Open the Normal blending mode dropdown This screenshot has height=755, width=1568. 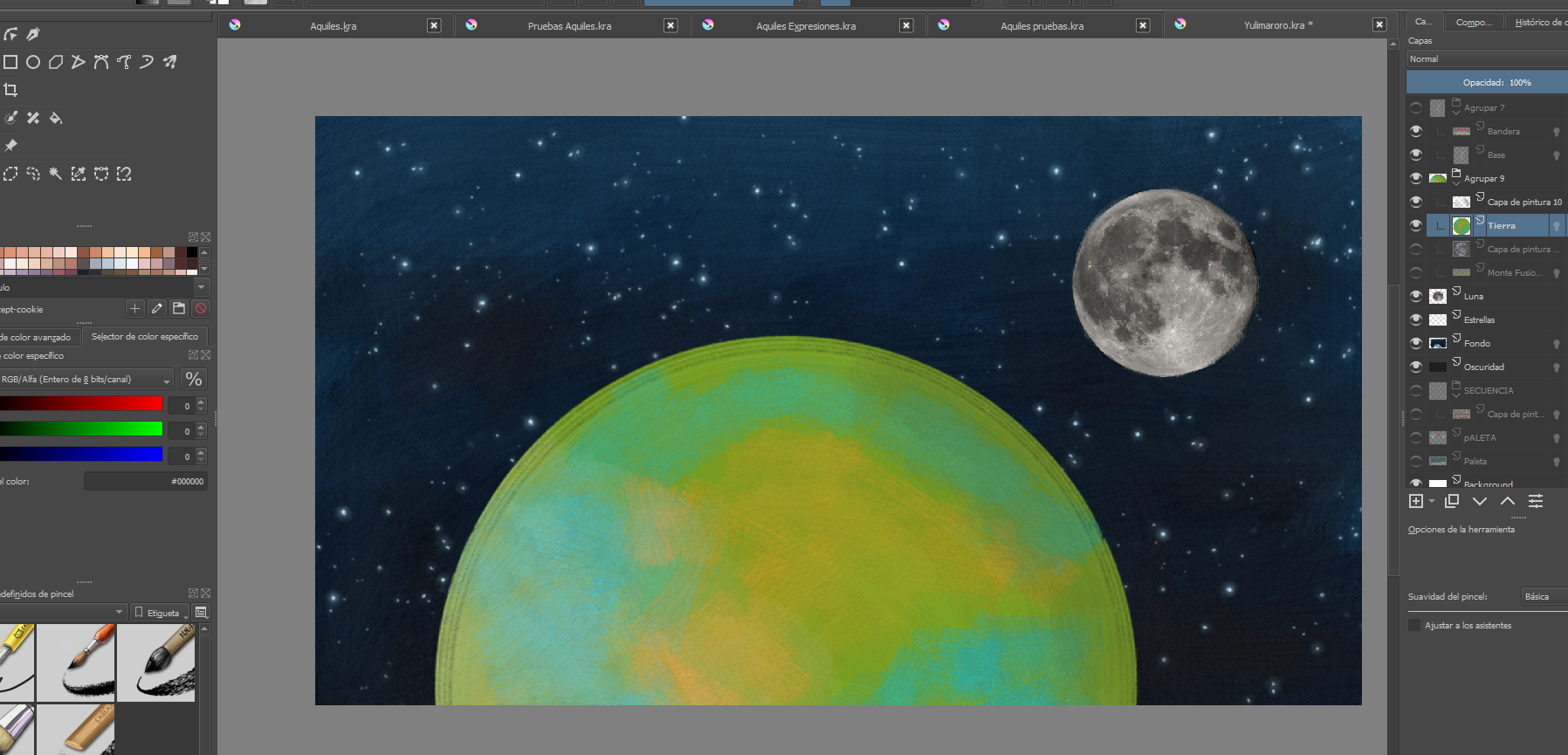(1487, 58)
